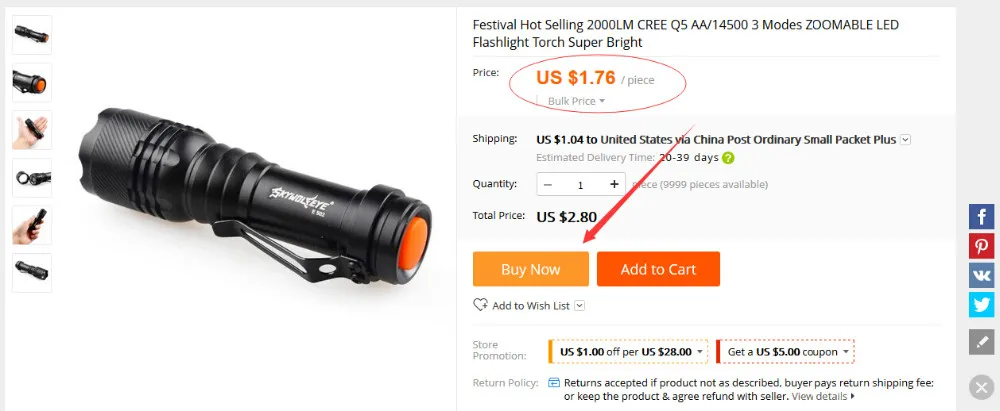Open the pencil edit icon
This screenshot has height=411, width=1000.
pyautogui.click(x=982, y=341)
